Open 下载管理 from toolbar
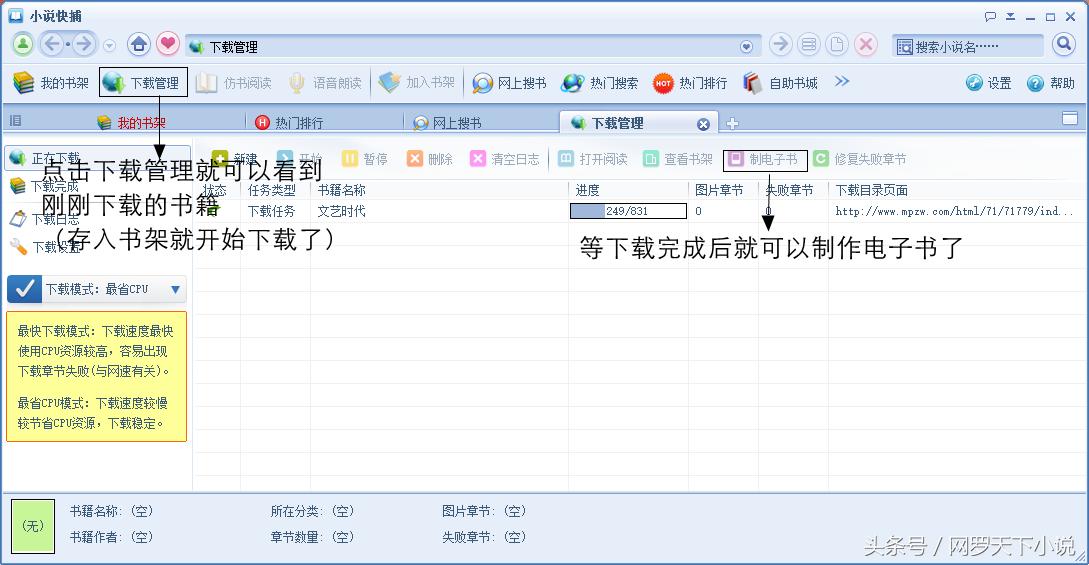 (144, 83)
